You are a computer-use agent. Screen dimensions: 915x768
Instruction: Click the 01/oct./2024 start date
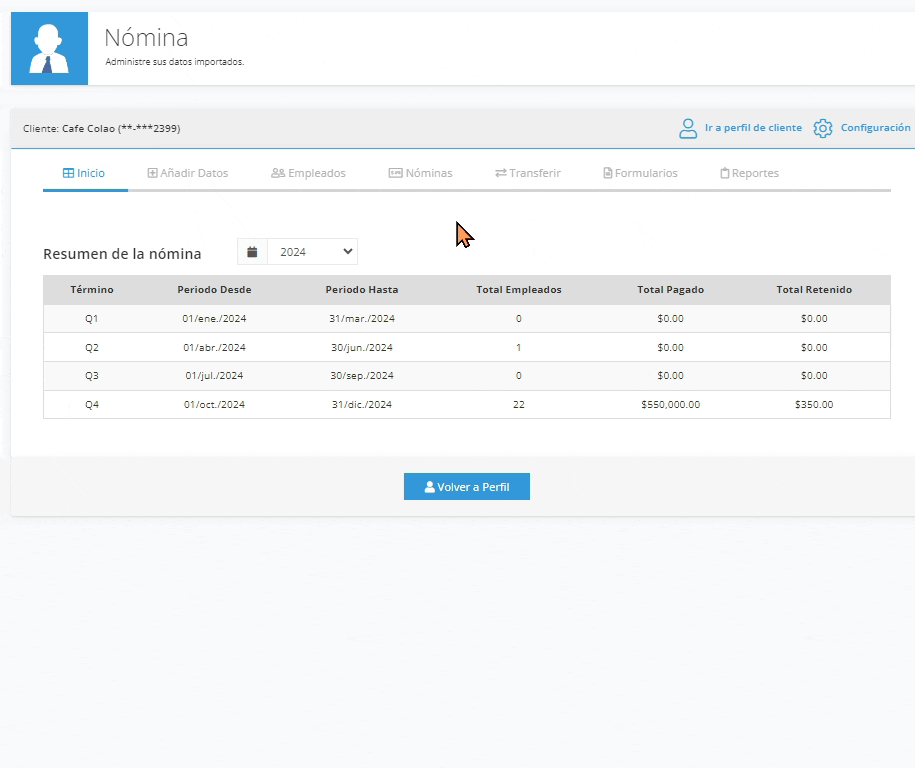coord(214,404)
